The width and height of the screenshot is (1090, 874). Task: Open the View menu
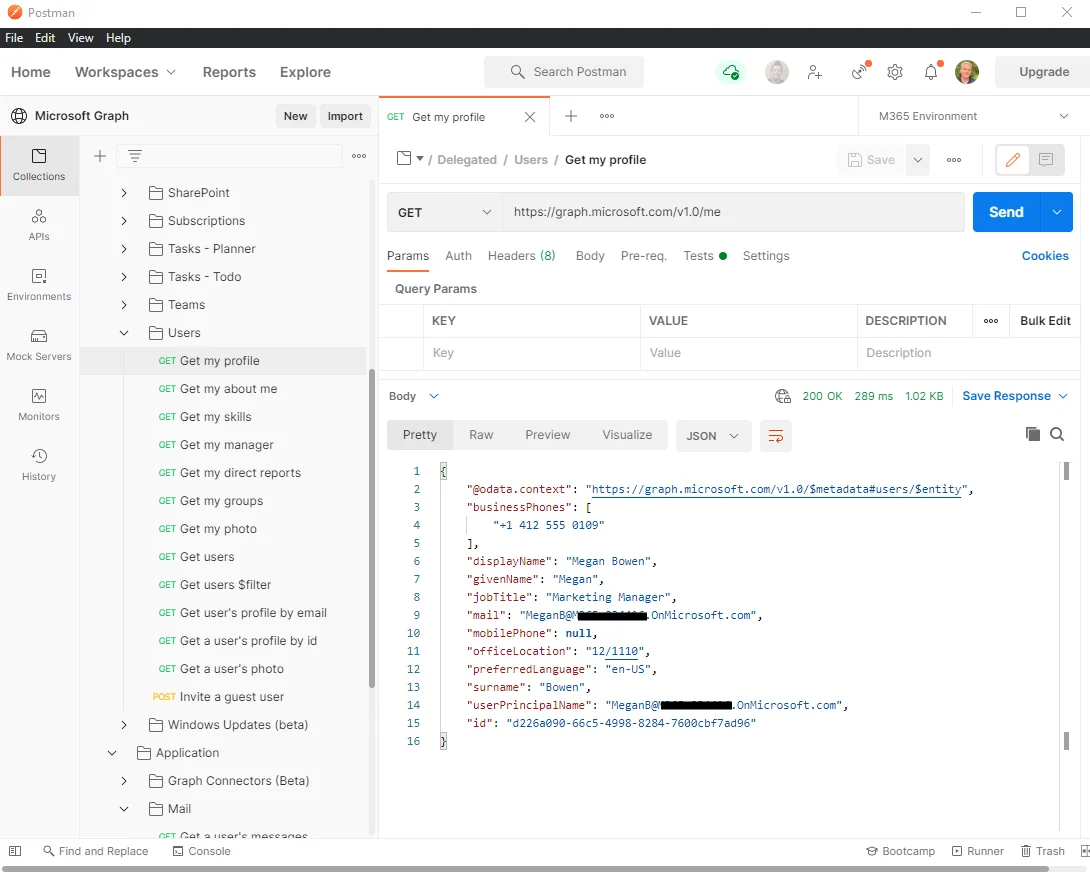[80, 37]
